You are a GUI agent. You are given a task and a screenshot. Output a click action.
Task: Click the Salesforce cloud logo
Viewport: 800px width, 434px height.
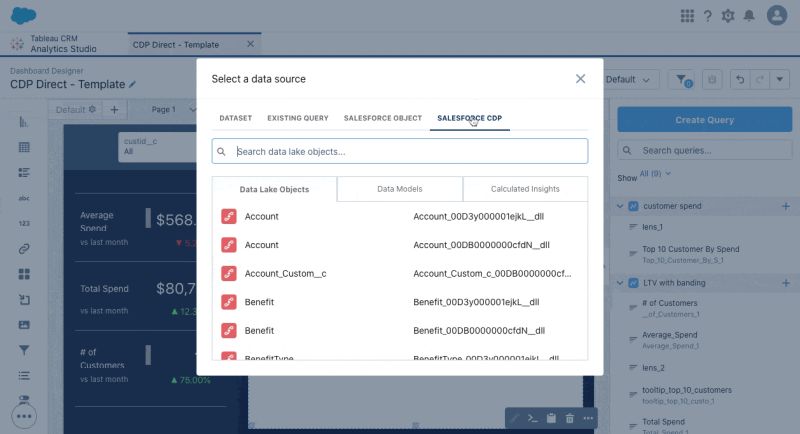pos(23,15)
